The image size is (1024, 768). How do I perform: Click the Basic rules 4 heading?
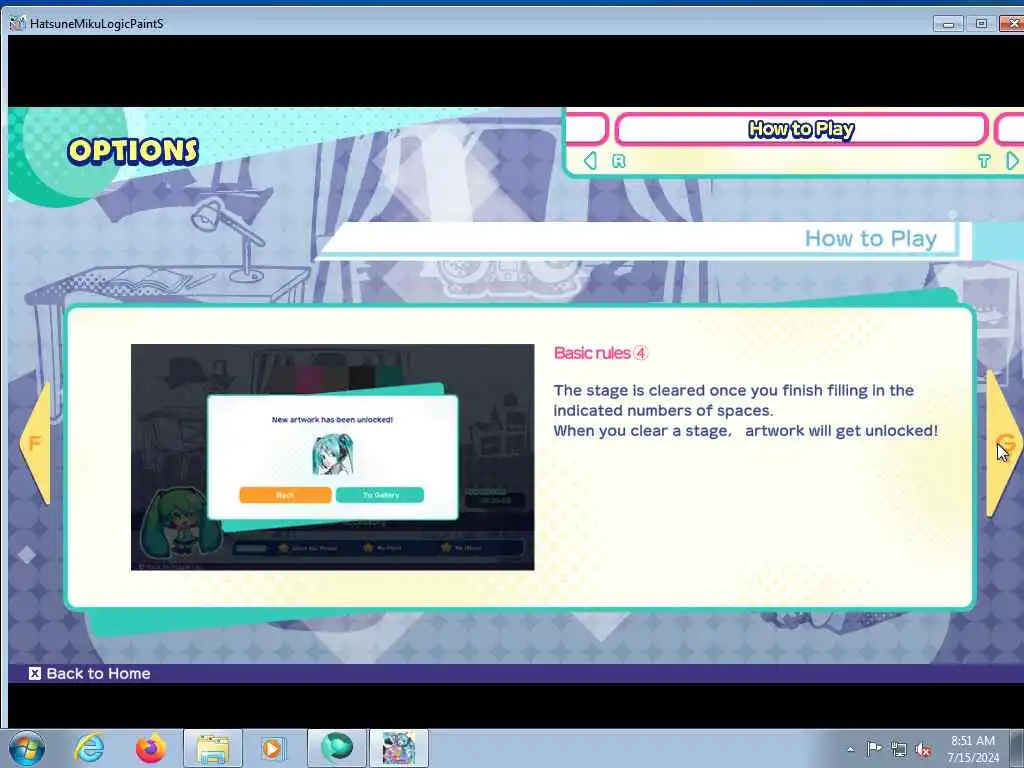600,353
